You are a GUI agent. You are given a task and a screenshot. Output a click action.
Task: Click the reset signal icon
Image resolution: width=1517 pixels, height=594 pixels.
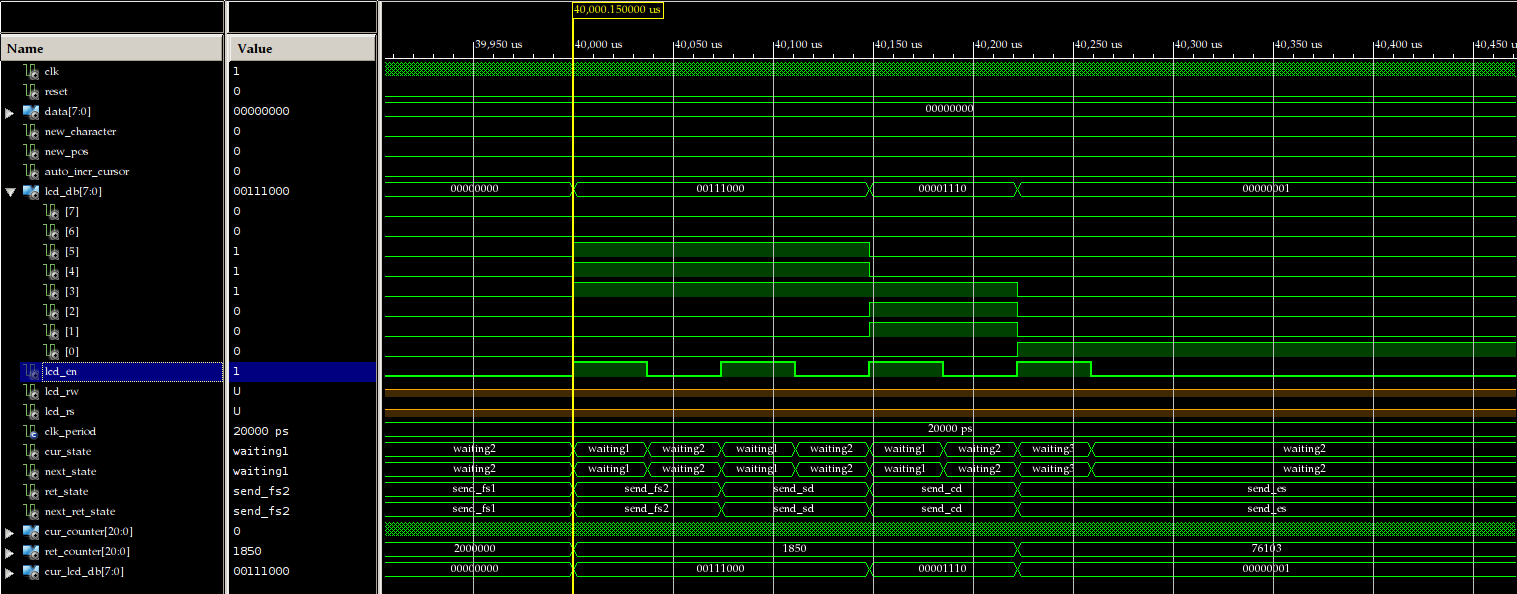30,91
